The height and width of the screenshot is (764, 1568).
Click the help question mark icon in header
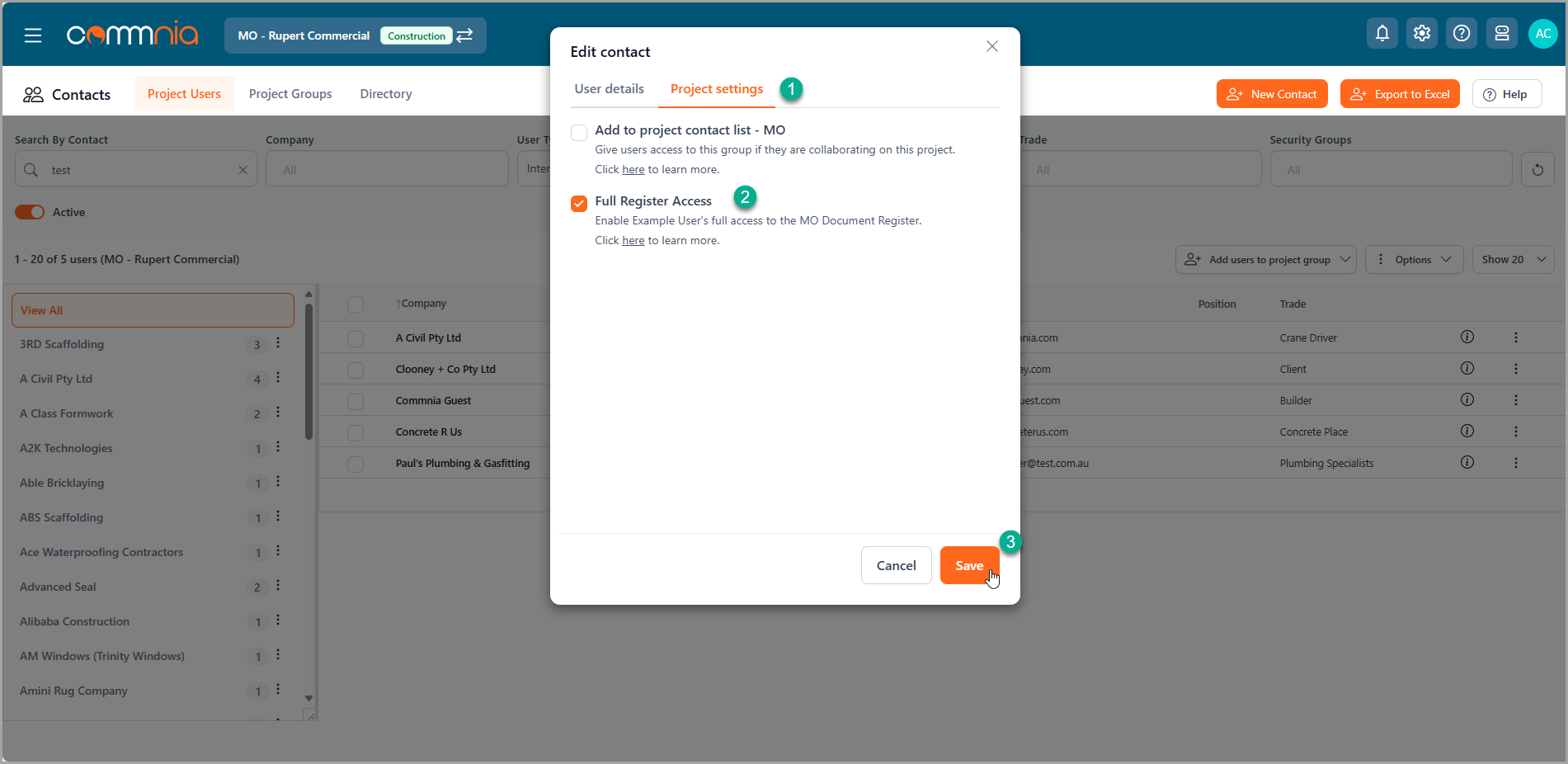[x=1462, y=34]
